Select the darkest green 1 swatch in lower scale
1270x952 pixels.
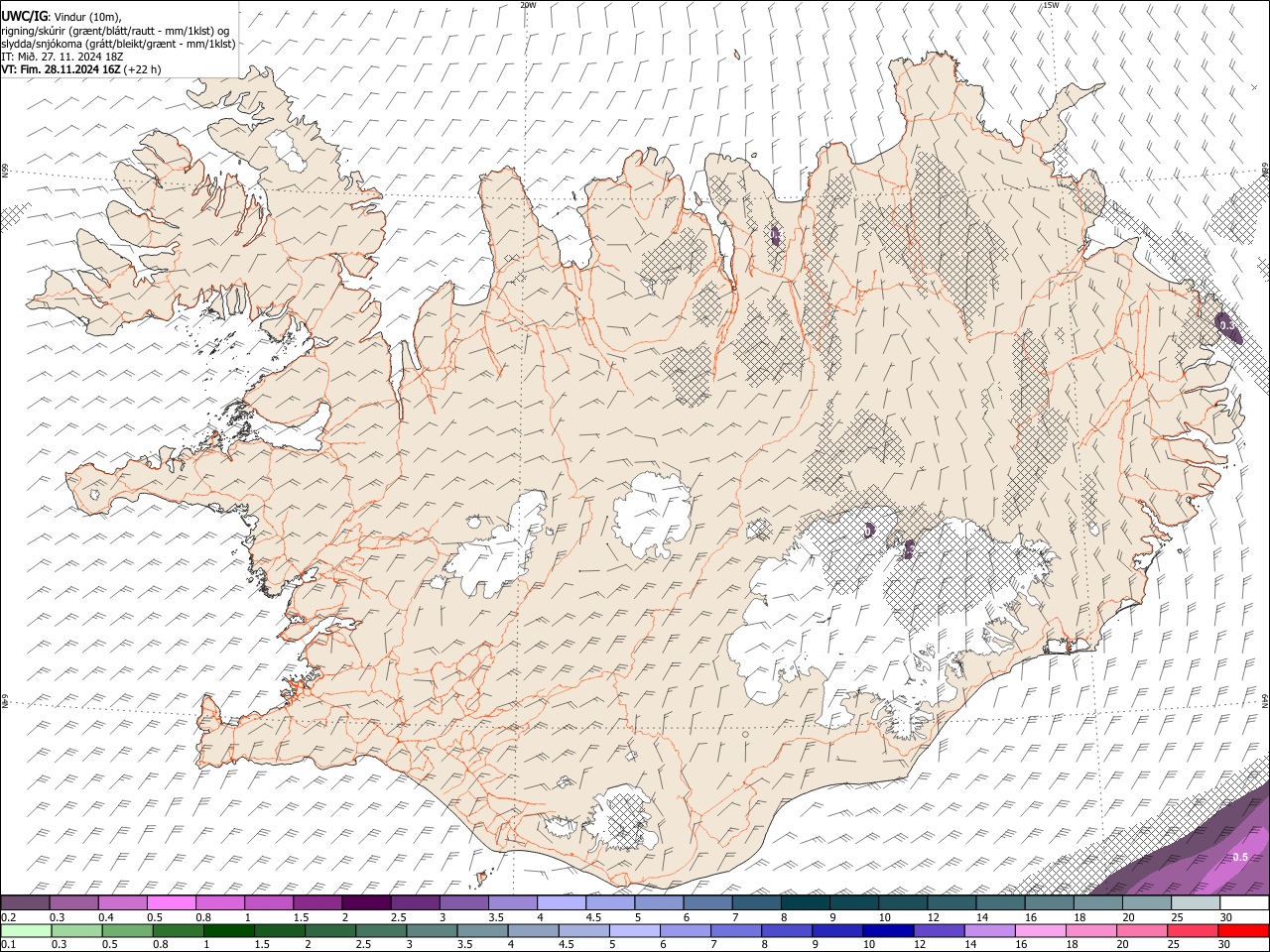[x=228, y=930]
